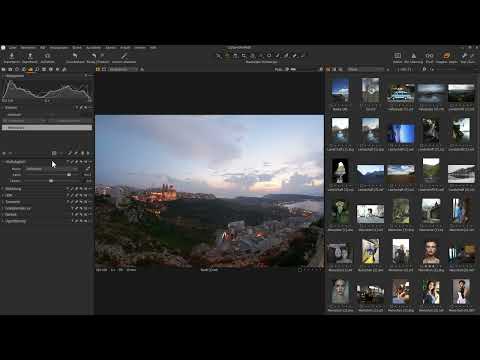Open the Hilfe menu
The height and width of the screenshot is (360, 480).
click(153, 48)
